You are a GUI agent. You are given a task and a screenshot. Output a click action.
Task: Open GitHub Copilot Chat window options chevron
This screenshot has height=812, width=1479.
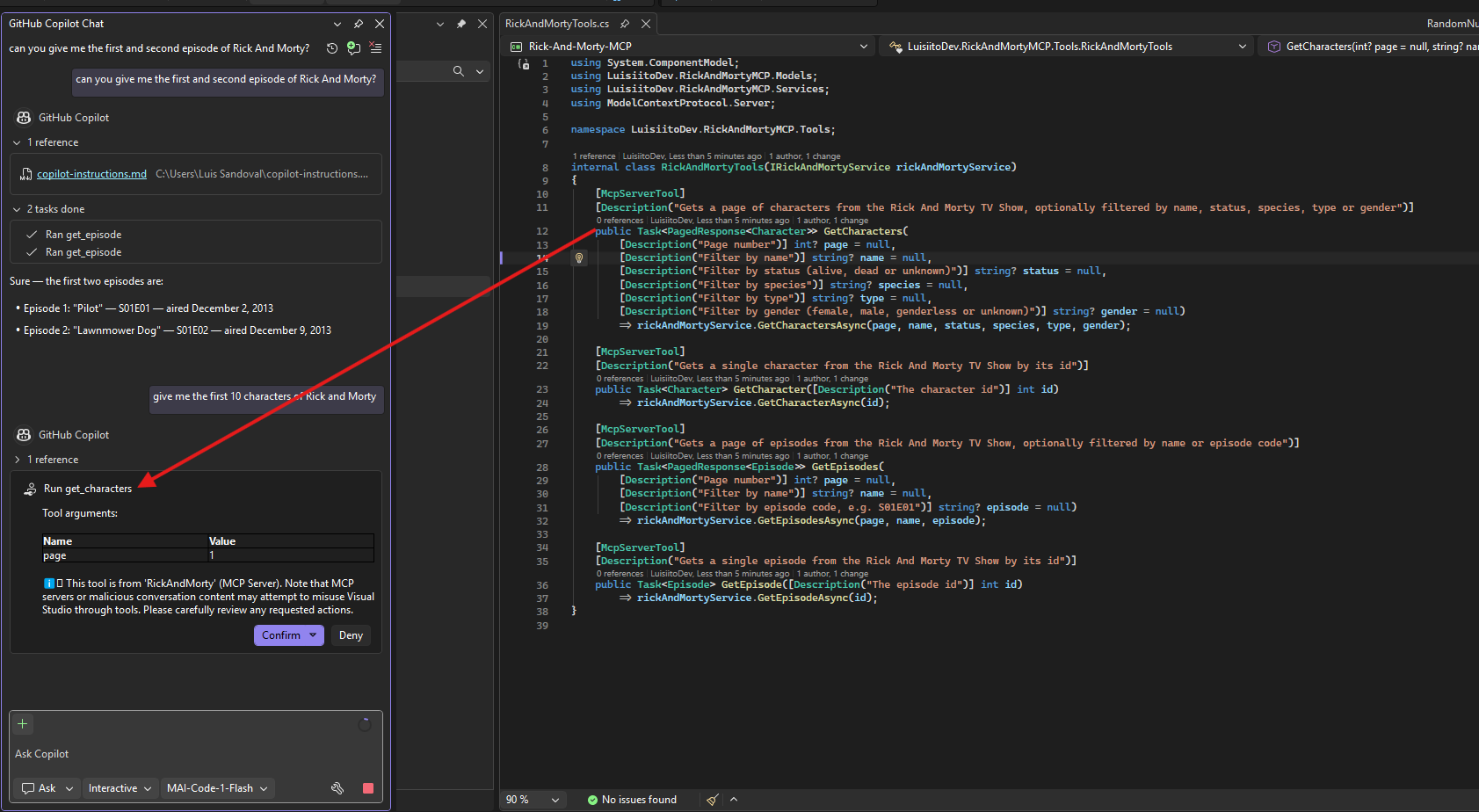[x=337, y=24]
